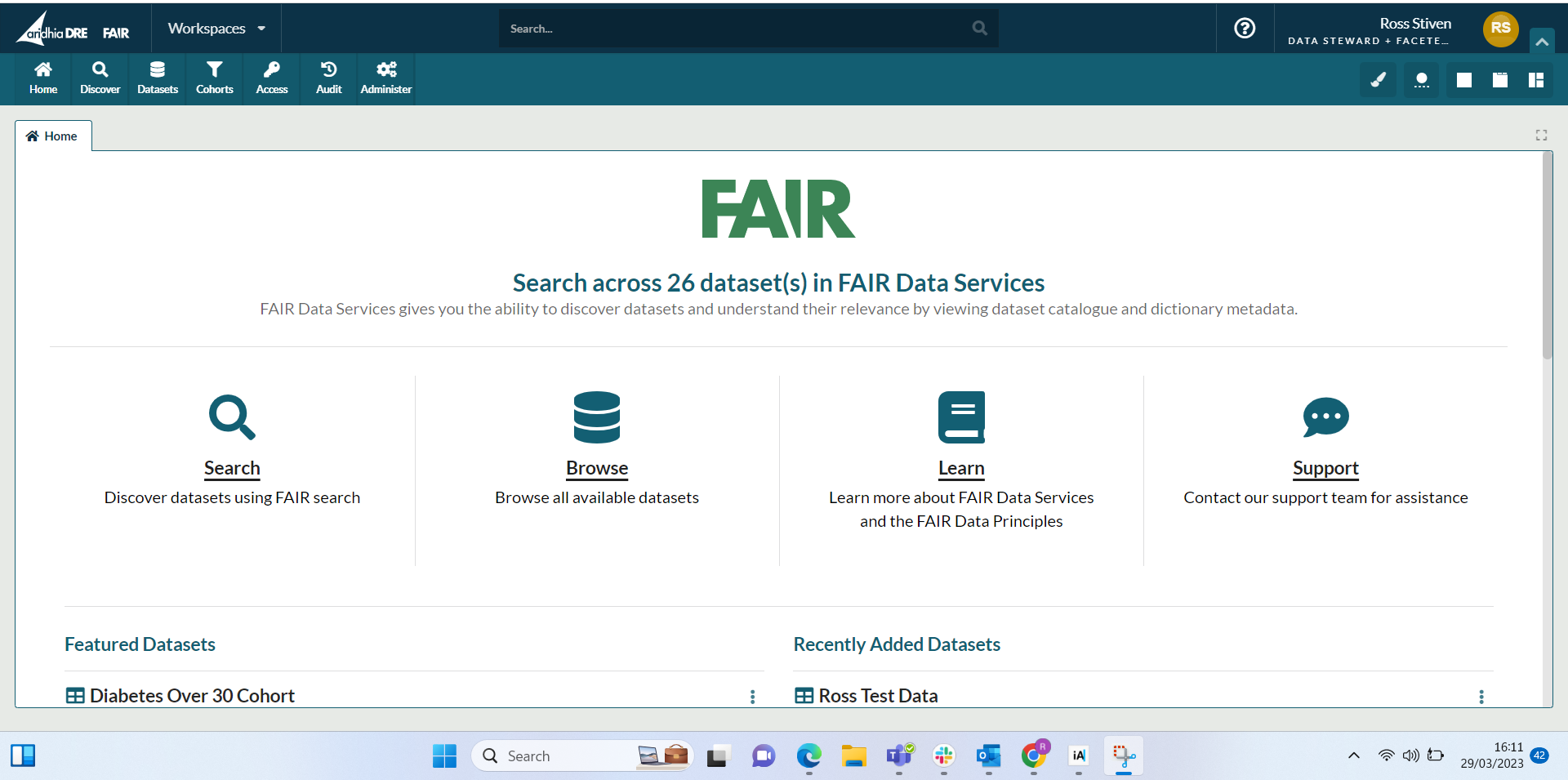Screen dimensions: 1568x780
Task: Open the Cohorts filter section
Action: (214, 78)
